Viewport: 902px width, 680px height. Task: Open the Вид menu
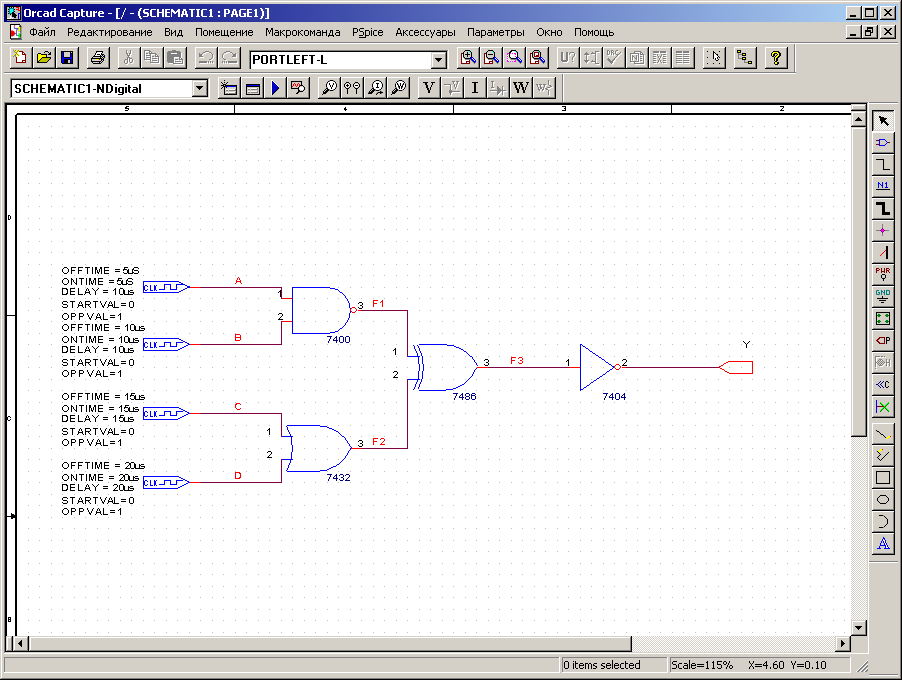coord(173,32)
